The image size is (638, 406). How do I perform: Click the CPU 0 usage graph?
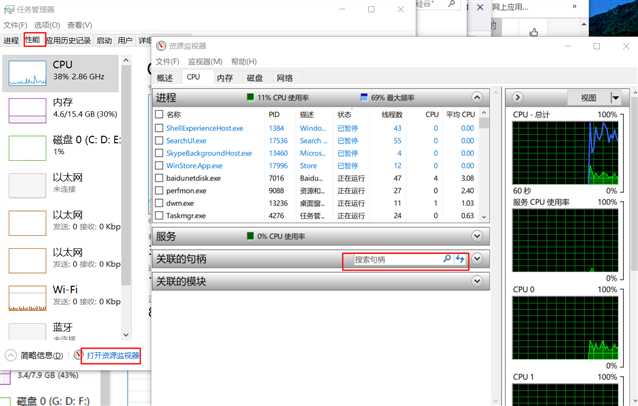point(565,328)
